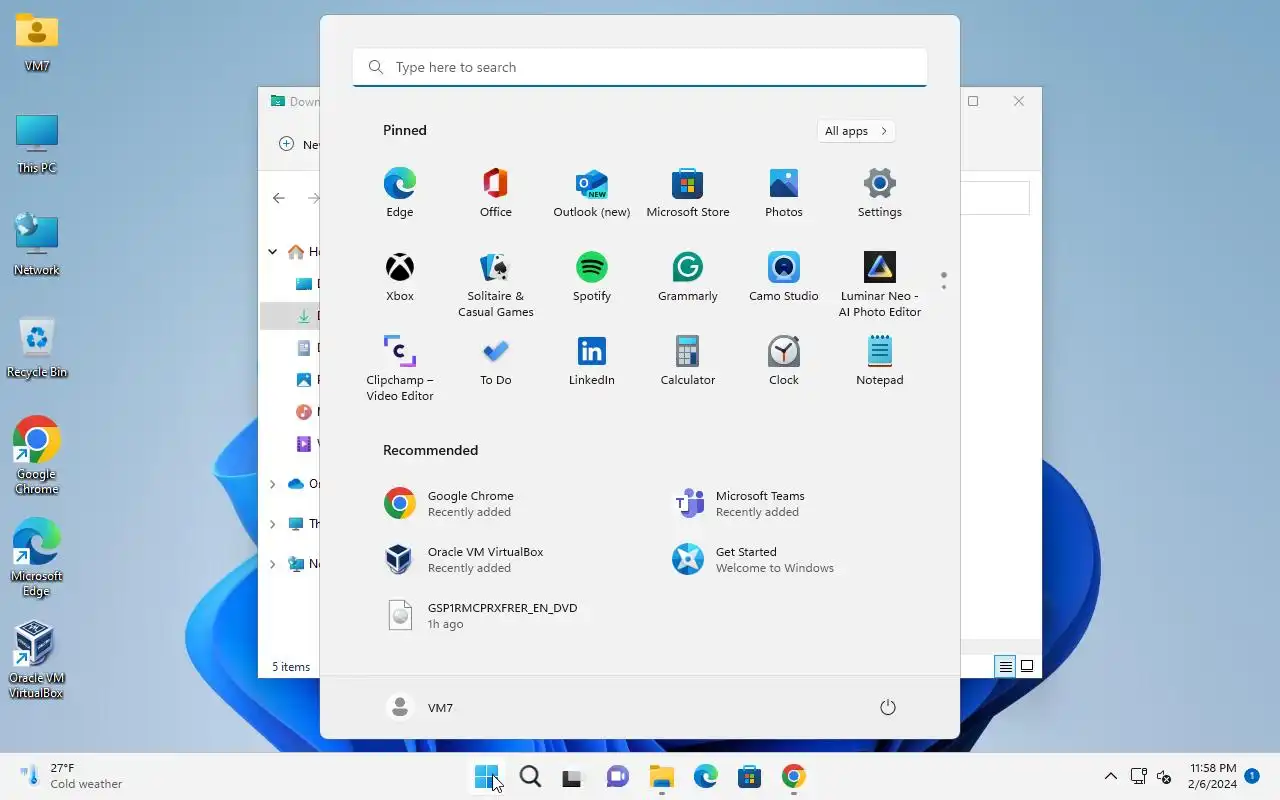Launch Camo Studio
This screenshot has width=1280, height=800.
click(x=783, y=277)
